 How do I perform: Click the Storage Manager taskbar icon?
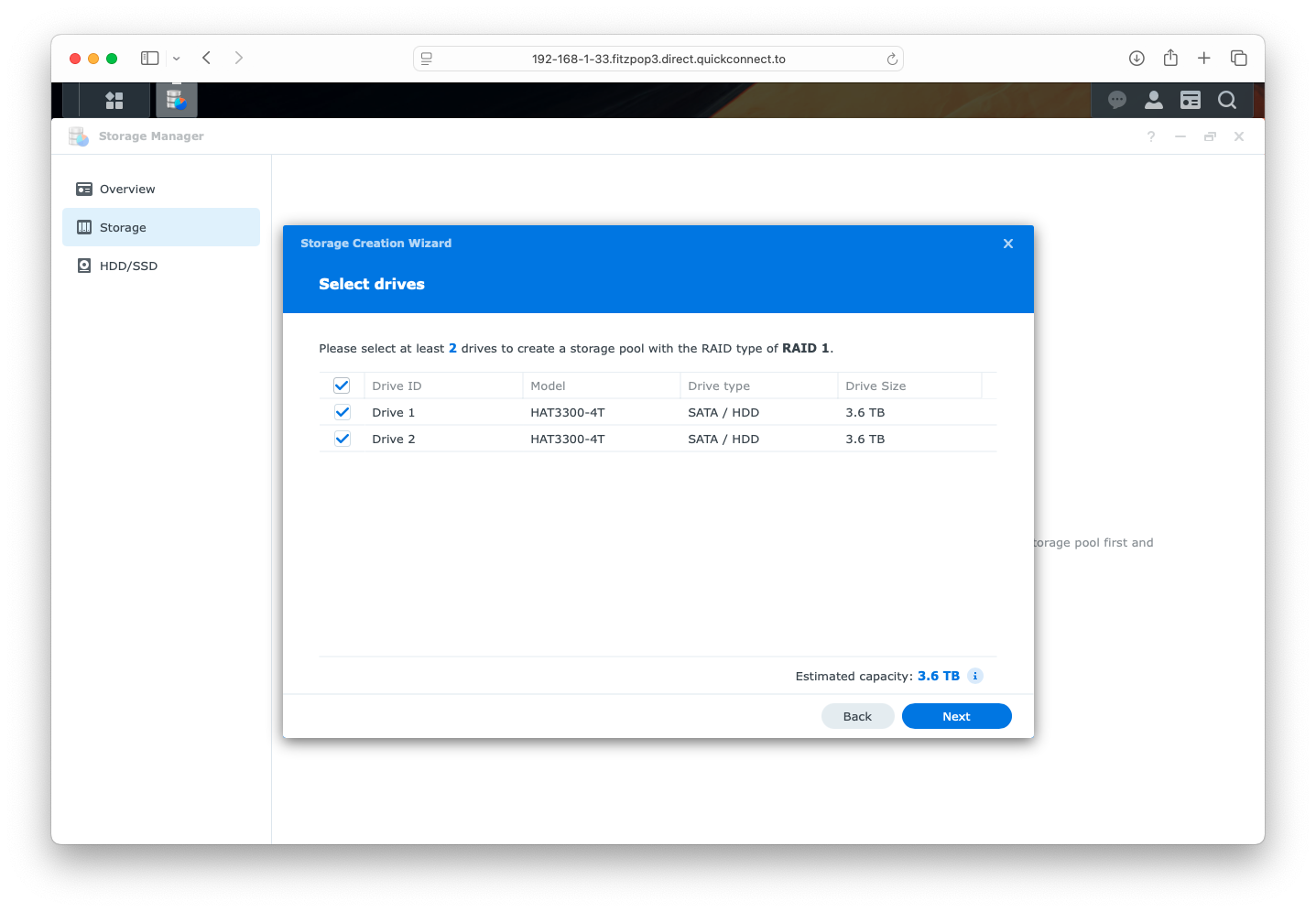177,100
